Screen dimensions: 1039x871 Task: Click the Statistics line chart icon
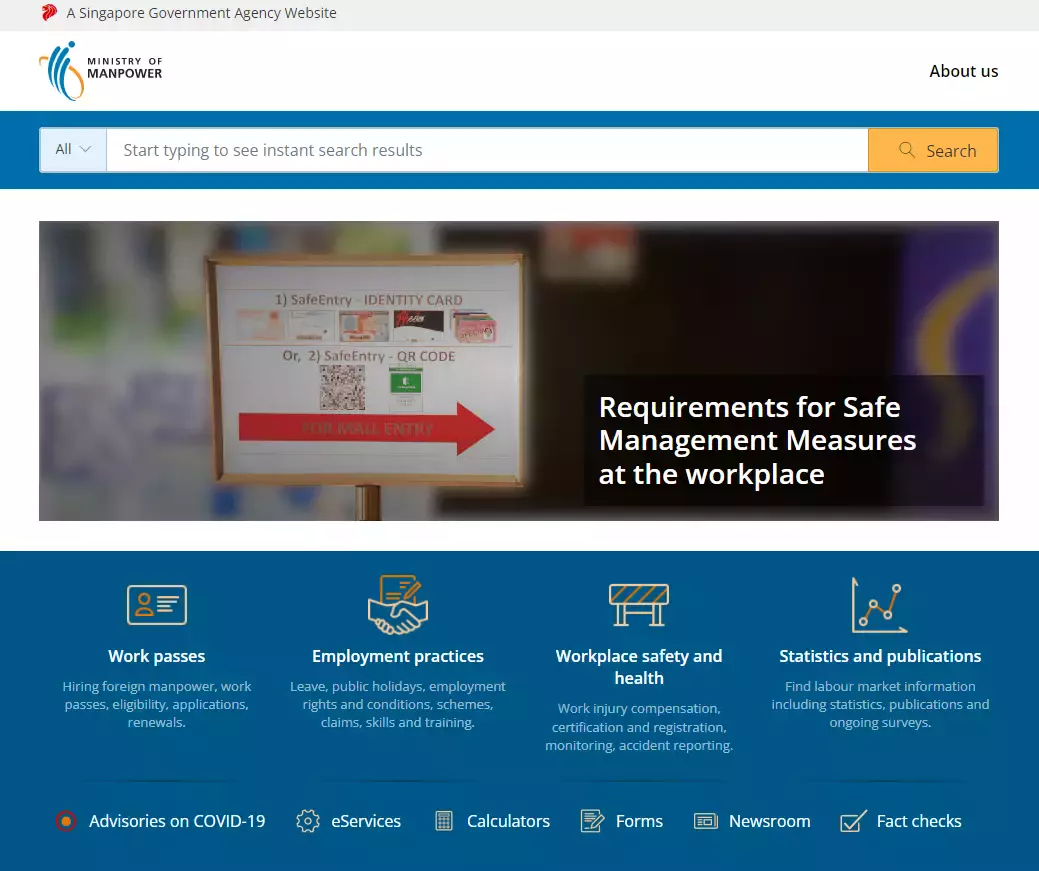pyautogui.click(x=879, y=605)
